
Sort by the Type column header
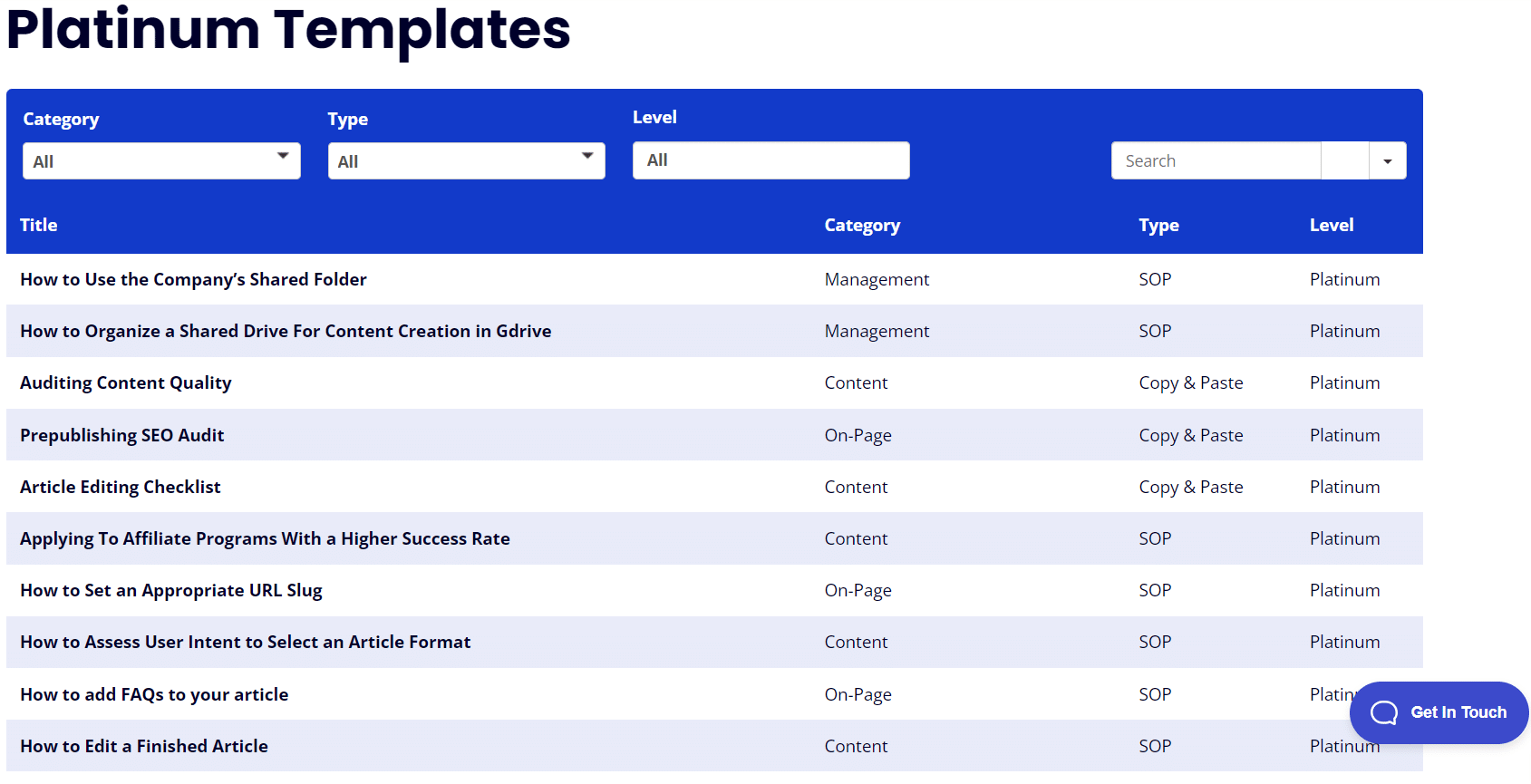1158,225
